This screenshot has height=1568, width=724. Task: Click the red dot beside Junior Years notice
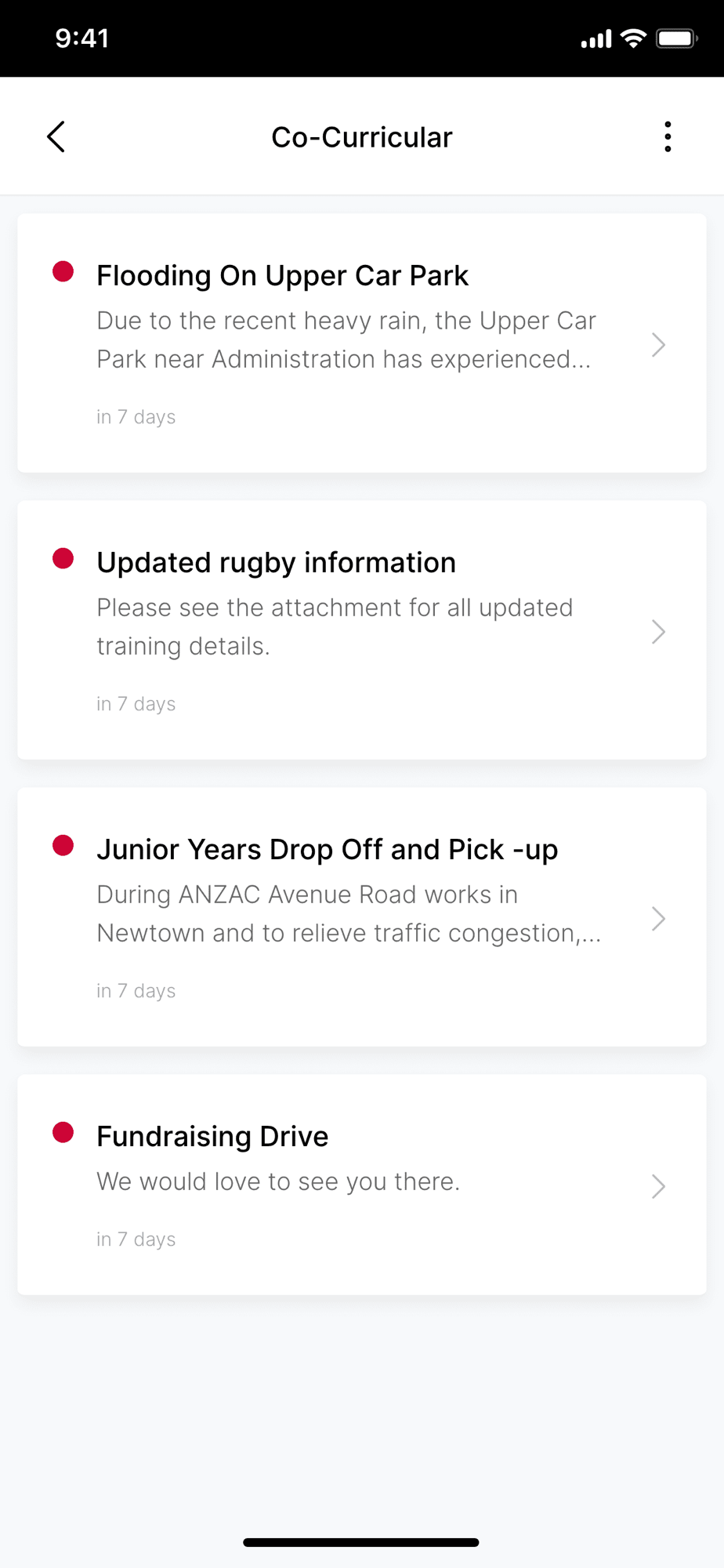coord(63,846)
